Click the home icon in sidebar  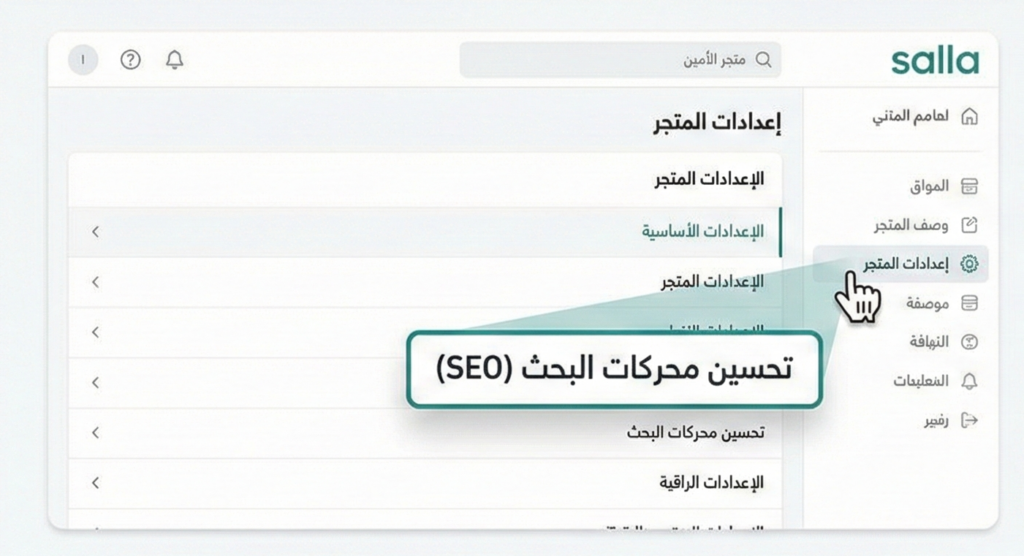pos(968,117)
